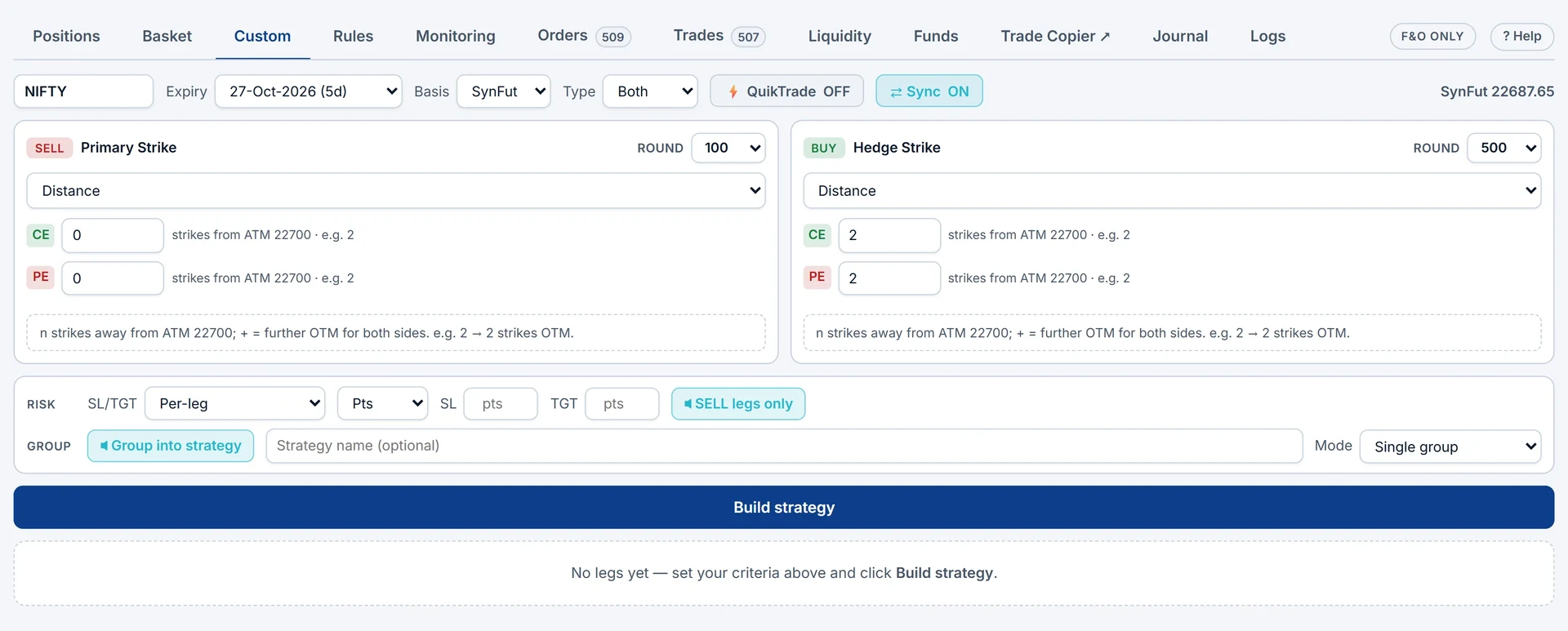Switch to the Logs tab
The width and height of the screenshot is (1568, 631).
1267,36
